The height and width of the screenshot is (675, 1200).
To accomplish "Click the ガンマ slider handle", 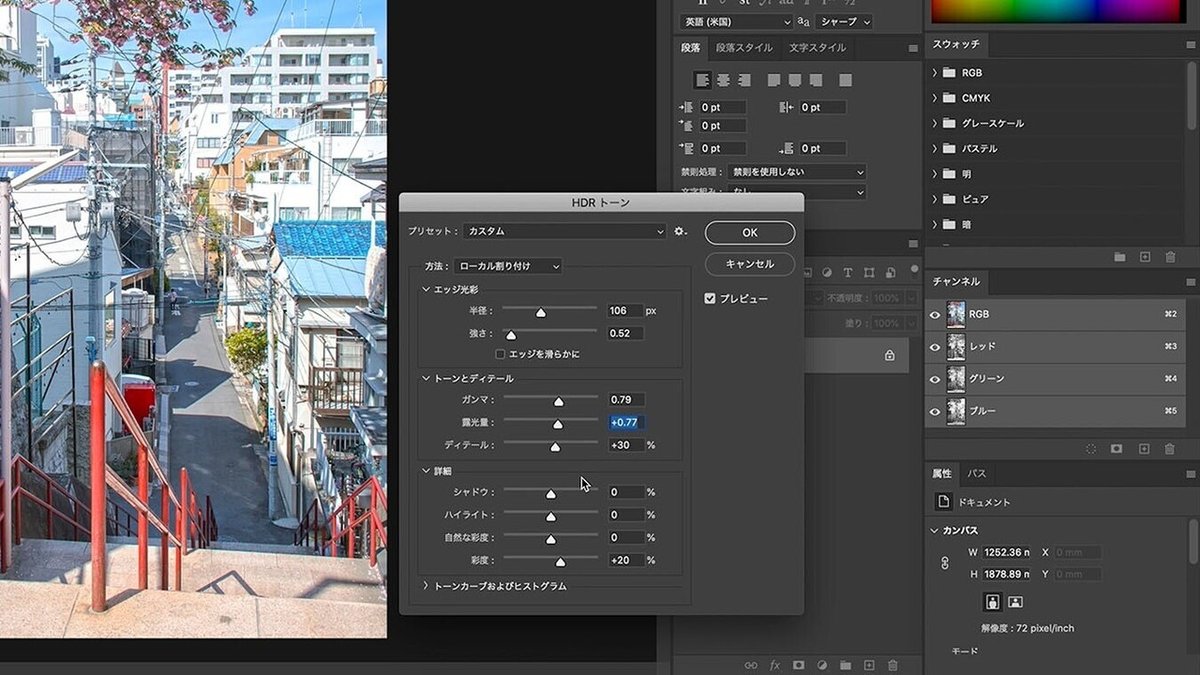I will pos(559,401).
